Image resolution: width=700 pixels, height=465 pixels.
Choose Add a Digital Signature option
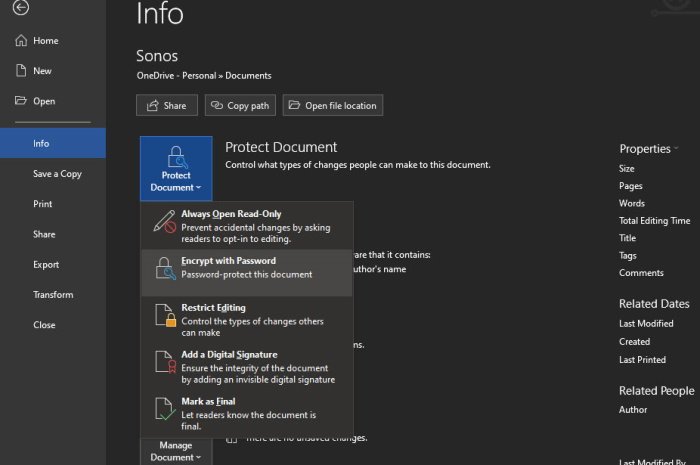(247, 366)
